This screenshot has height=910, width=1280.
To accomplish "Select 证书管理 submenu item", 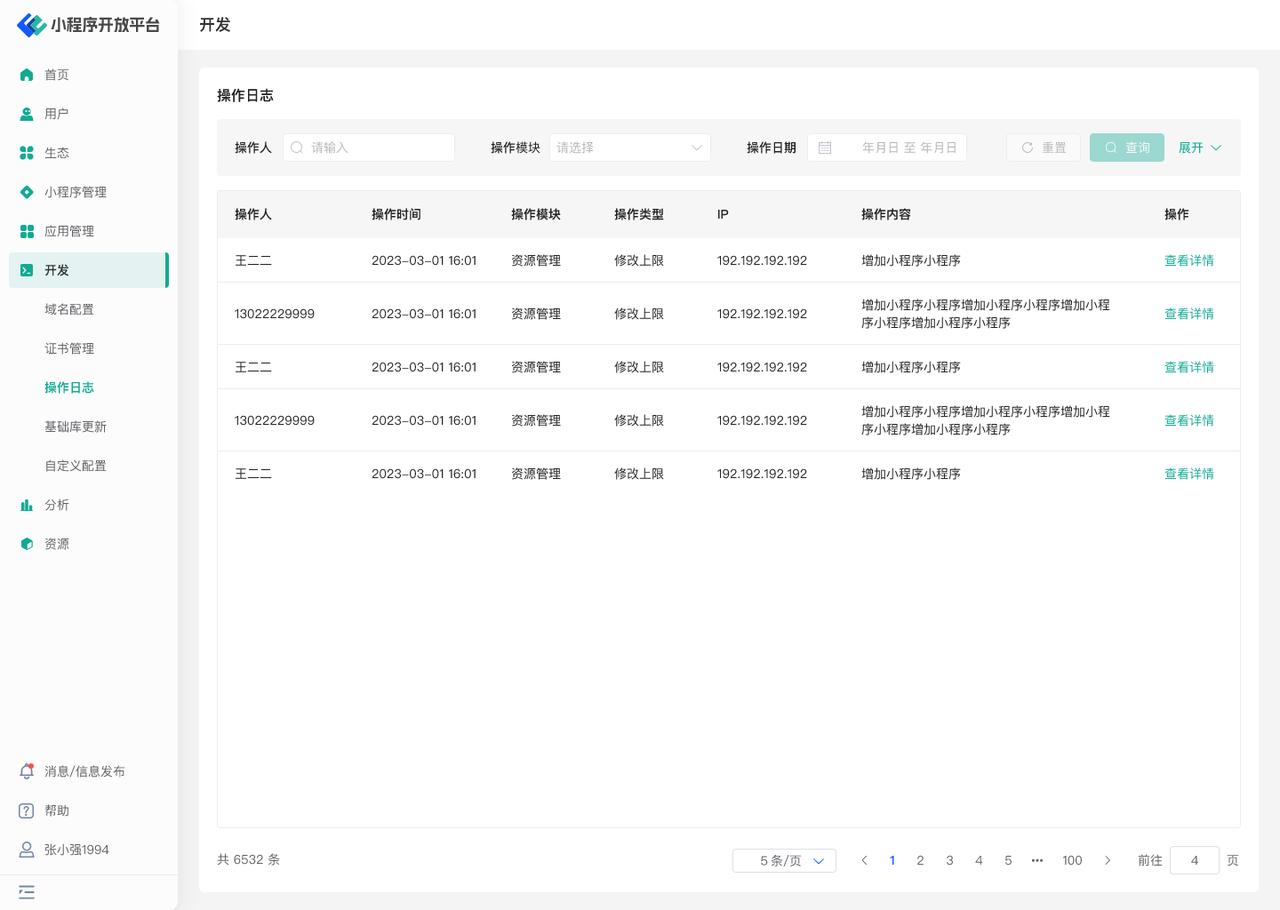I will click(69, 349).
